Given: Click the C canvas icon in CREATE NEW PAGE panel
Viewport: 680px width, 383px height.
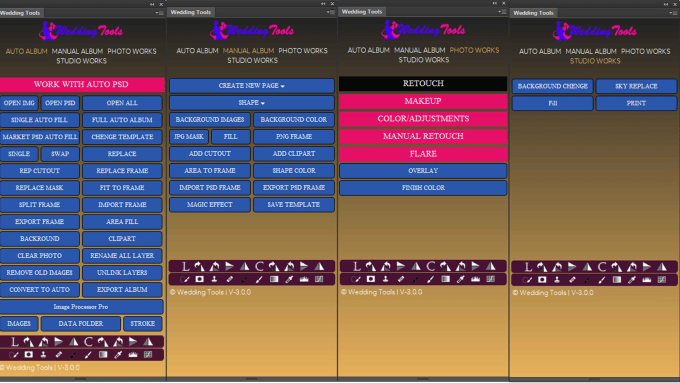Looking at the screenshot, I should [259, 266].
